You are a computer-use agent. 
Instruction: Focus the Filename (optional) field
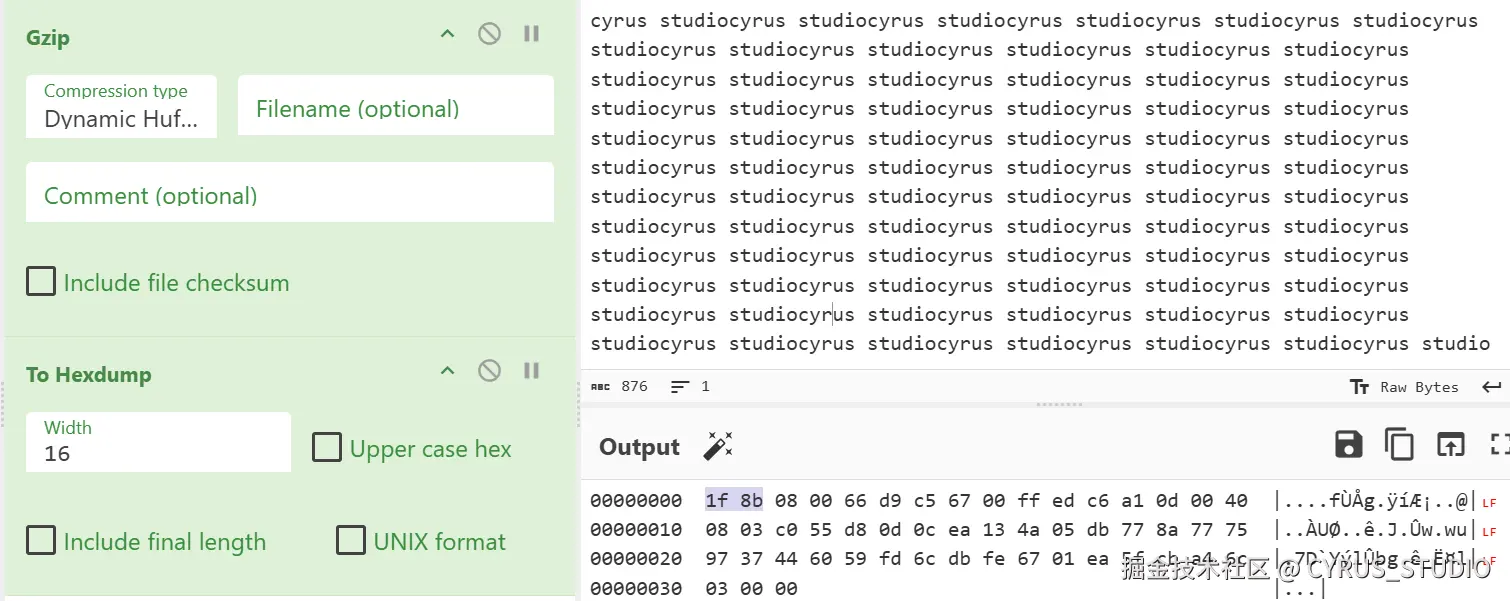click(x=396, y=105)
